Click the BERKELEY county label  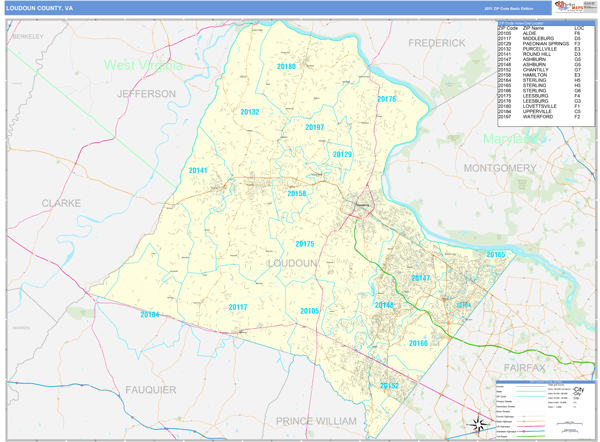tap(28, 37)
